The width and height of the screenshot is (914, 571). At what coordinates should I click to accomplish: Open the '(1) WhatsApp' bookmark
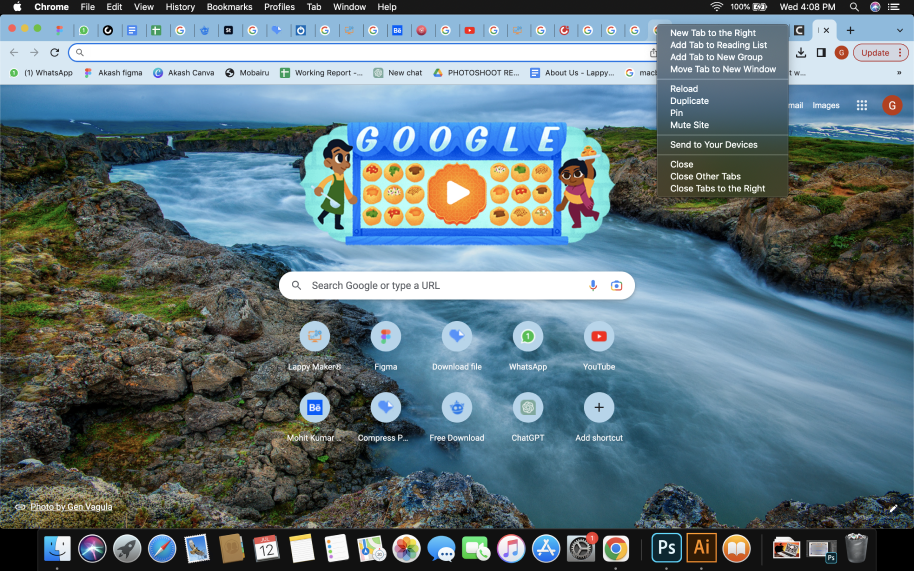coord(41,73)
